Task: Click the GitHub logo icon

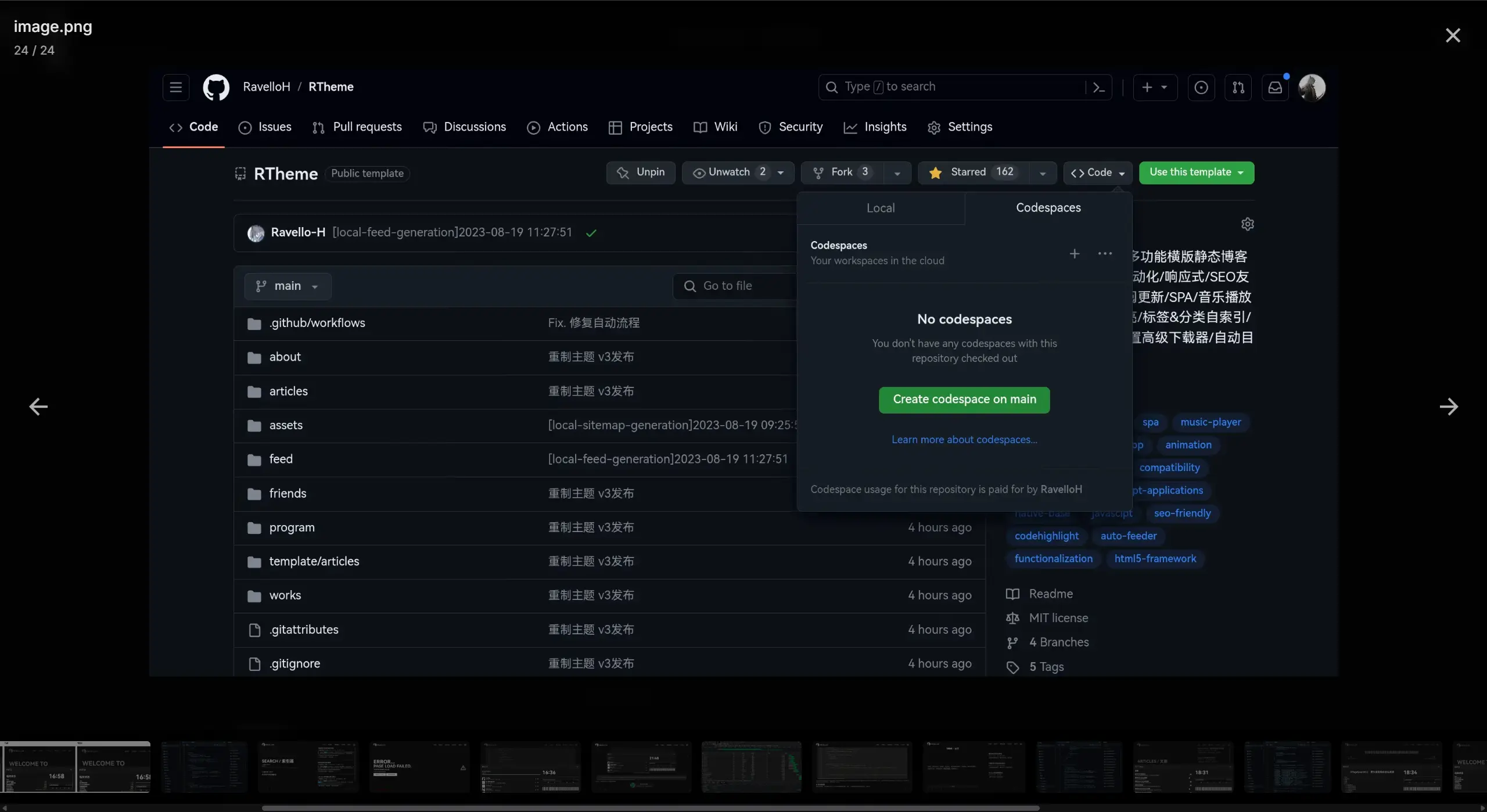Action: (x=215, y=87)
